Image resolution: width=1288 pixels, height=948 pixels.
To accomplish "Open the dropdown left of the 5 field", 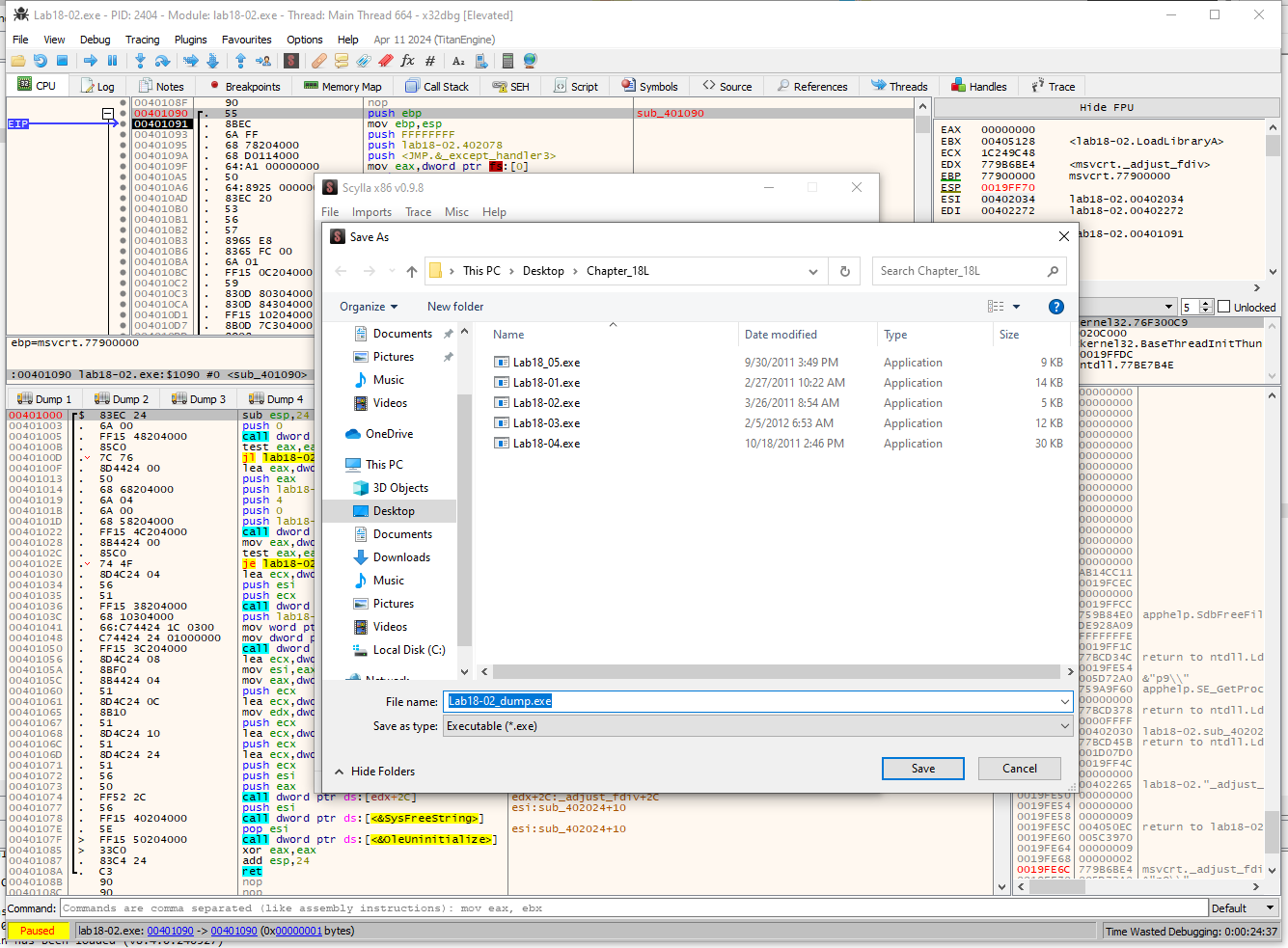I will coord(1168,307).
